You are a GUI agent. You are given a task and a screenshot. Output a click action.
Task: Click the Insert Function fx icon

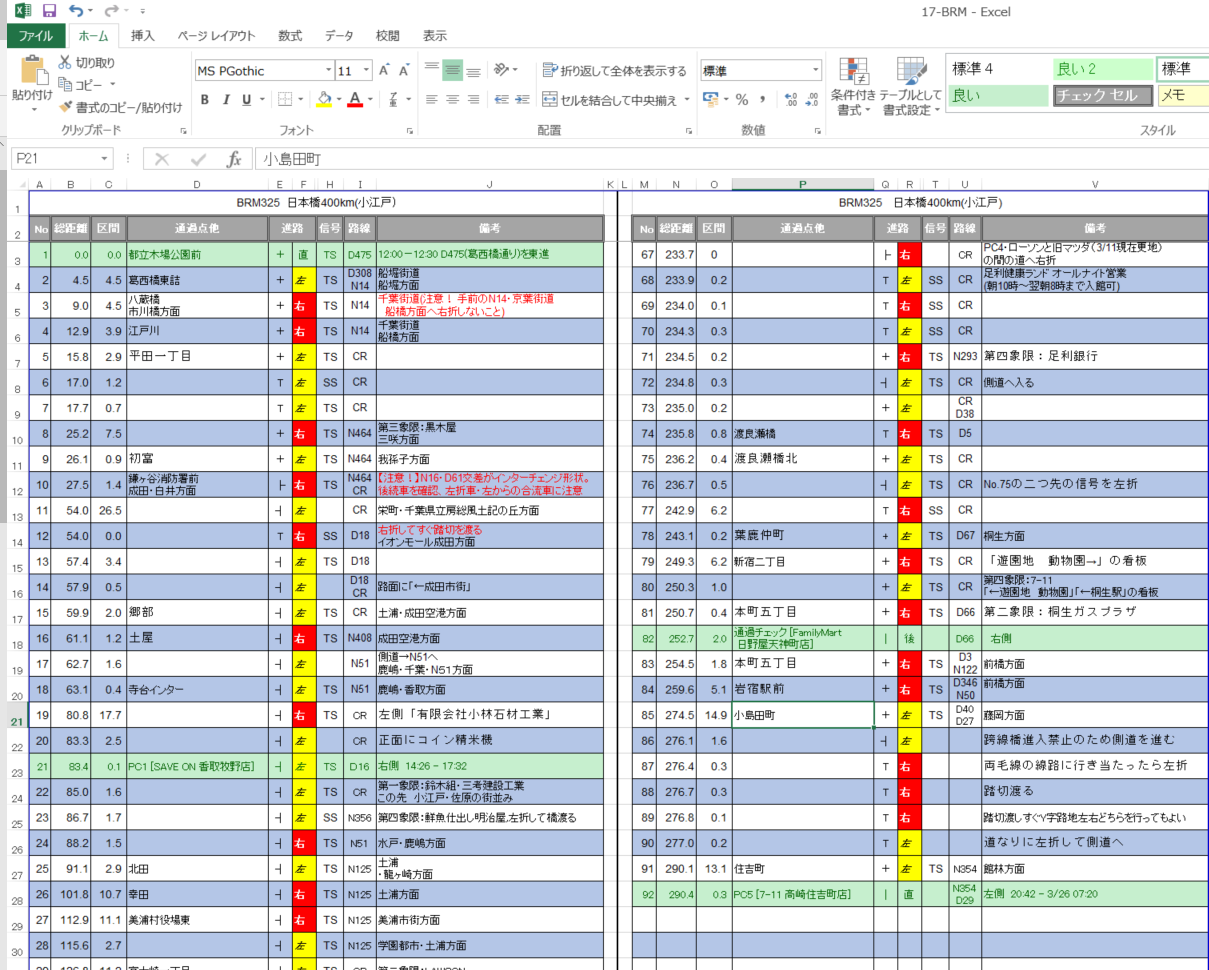coord(234,159)
